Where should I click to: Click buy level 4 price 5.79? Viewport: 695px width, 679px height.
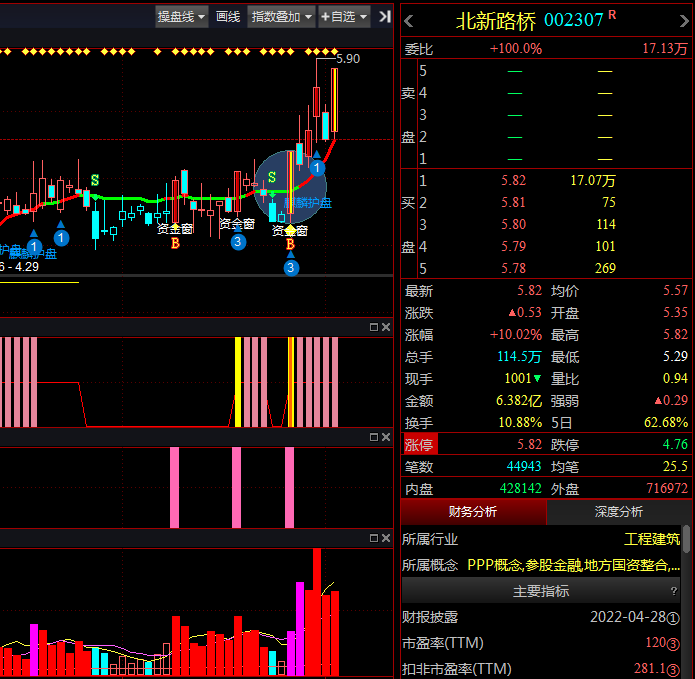point(513,246)
